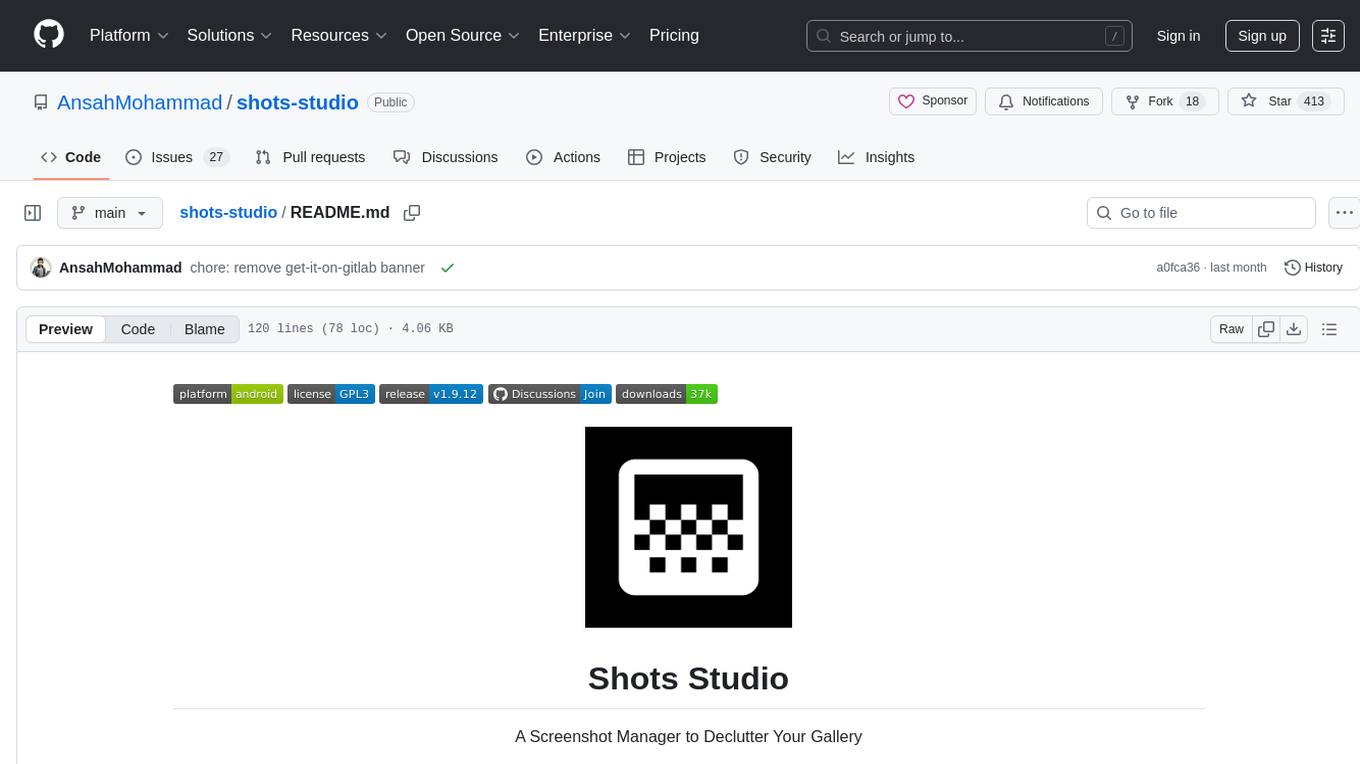Click the release v1.9.12 badge
The height and width of the screenshot is (764, 1360).
click(431, 394)
